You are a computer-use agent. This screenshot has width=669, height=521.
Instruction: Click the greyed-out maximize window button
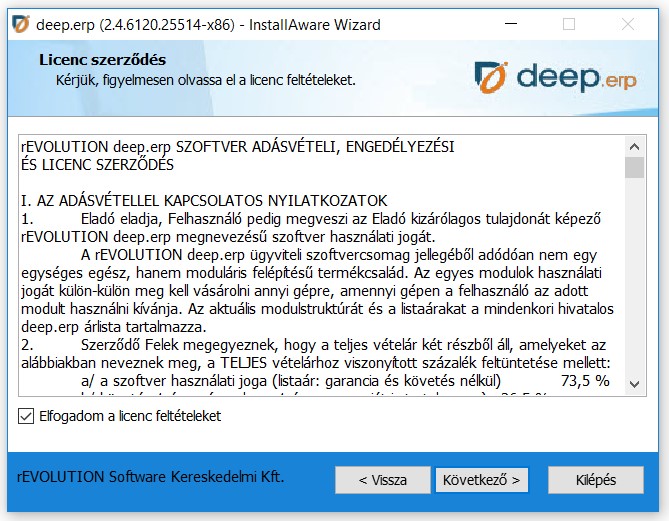[x=569, y=24]
